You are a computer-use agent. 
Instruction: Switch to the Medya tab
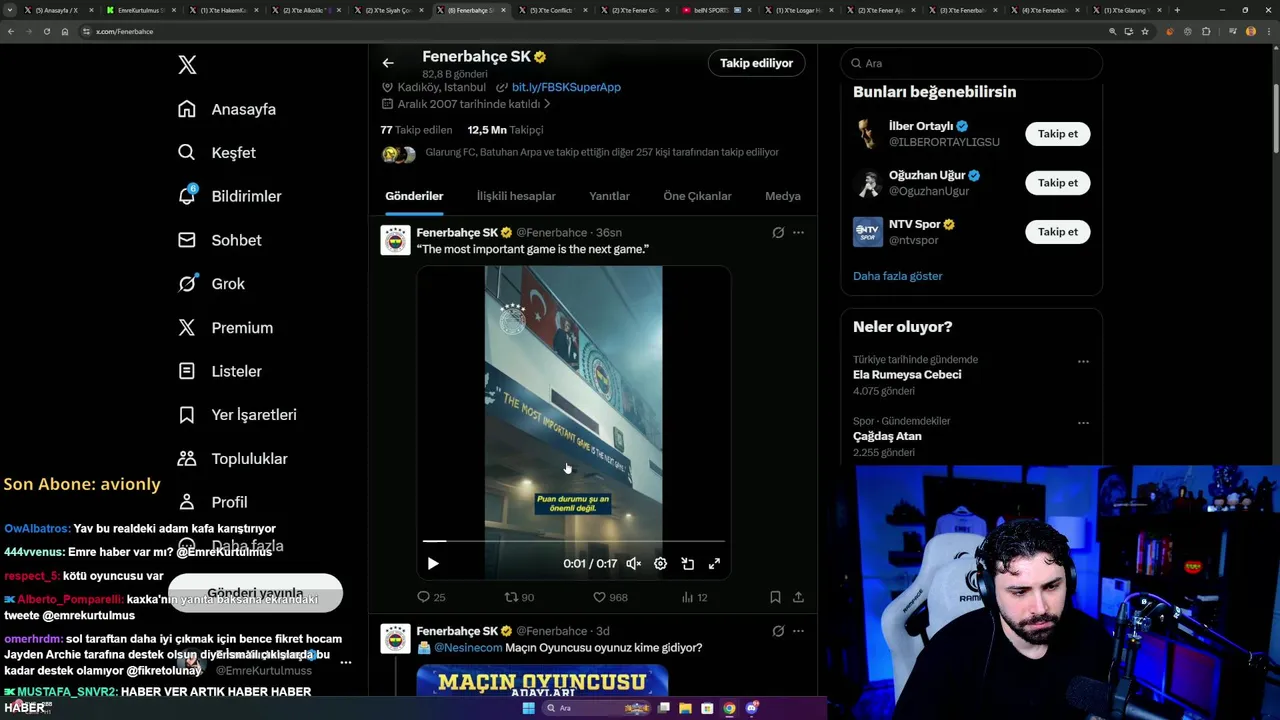(x=783, y=196)
